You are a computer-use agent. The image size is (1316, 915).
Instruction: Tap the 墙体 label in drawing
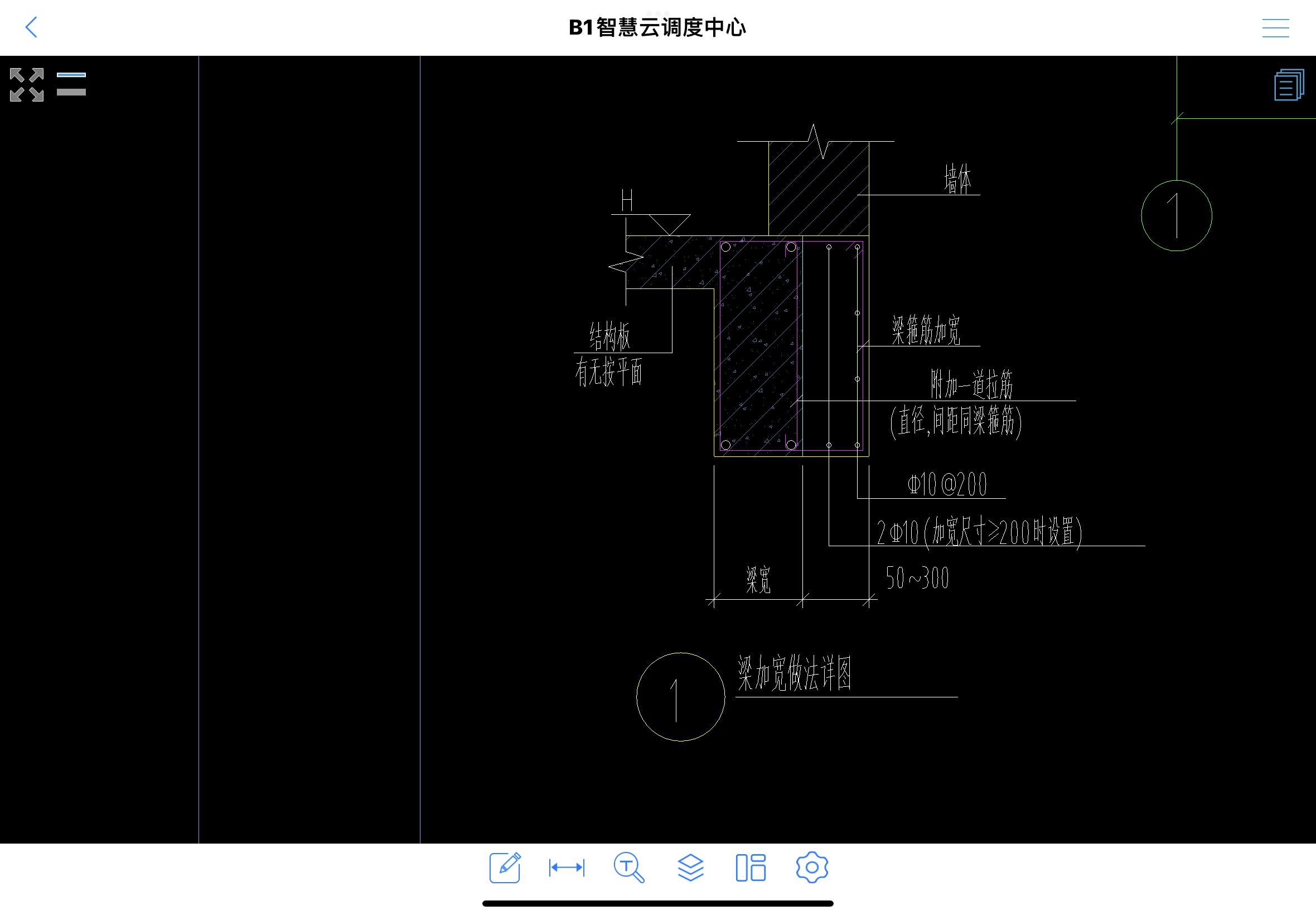pyautogui.click(x=957, y=179)
